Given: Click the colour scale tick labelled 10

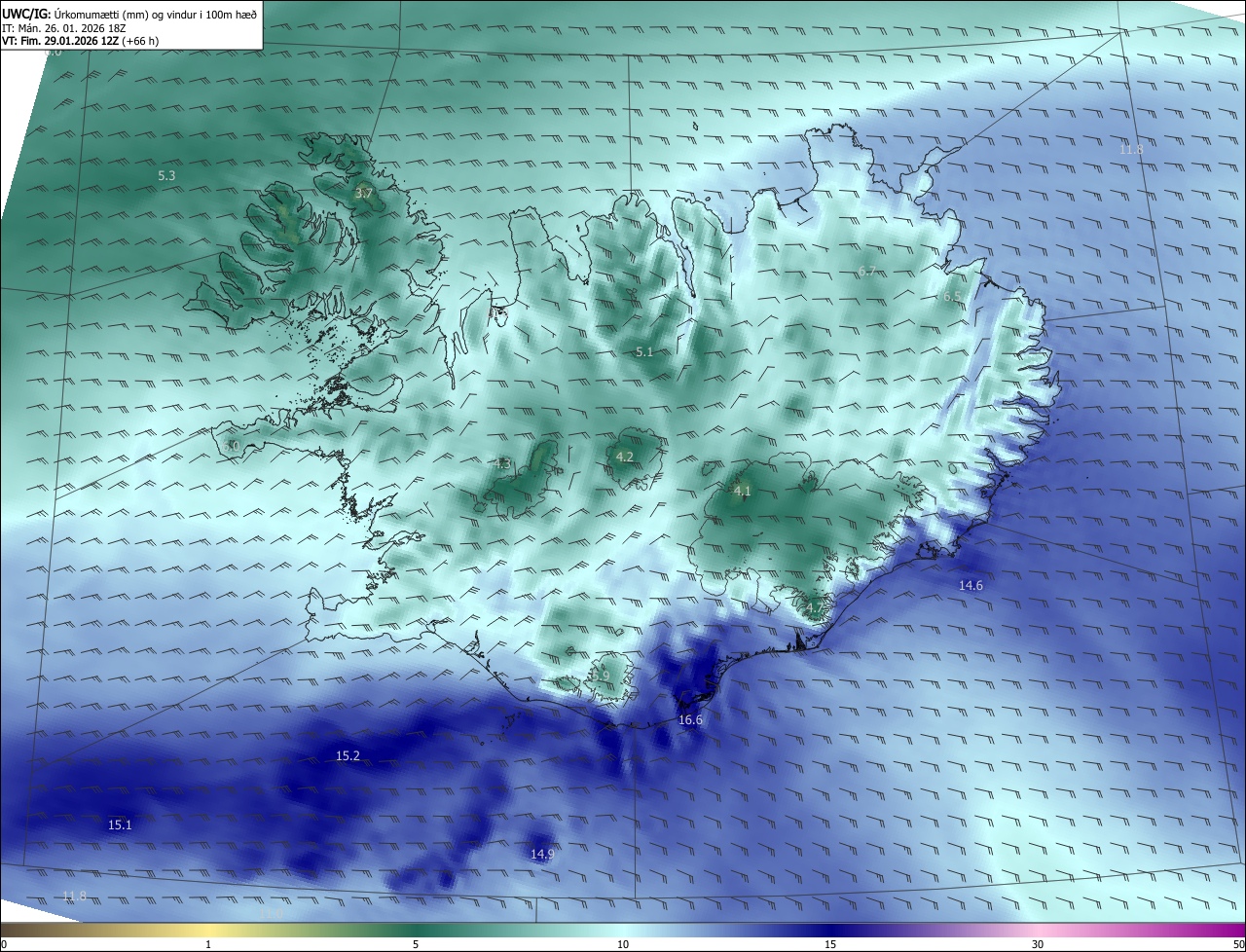Looking at the screenshot, I should pyautogui.click(x=623, y=944).
